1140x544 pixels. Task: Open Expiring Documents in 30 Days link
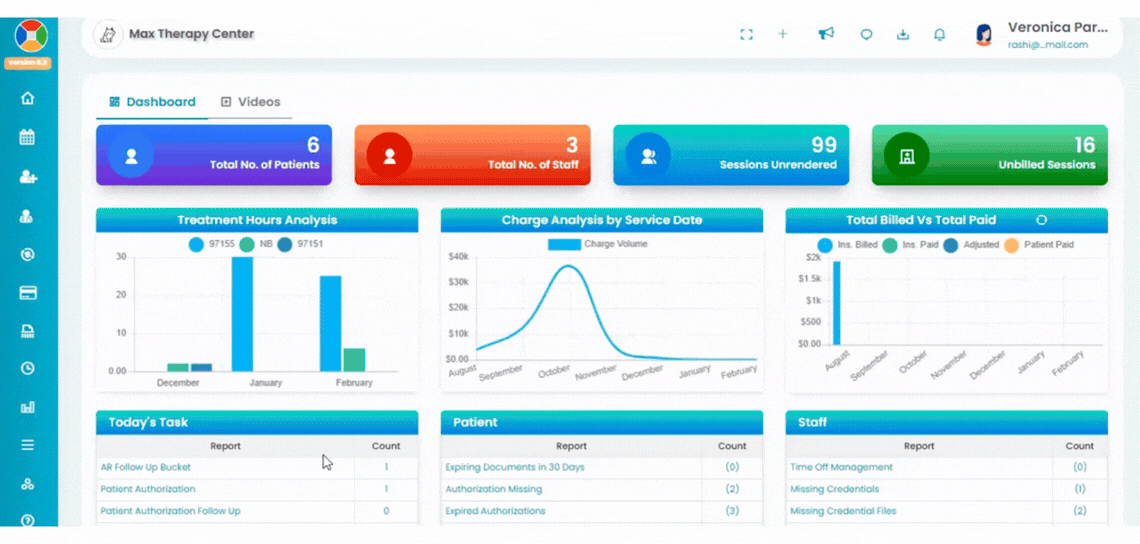click(x=515, y=467)
